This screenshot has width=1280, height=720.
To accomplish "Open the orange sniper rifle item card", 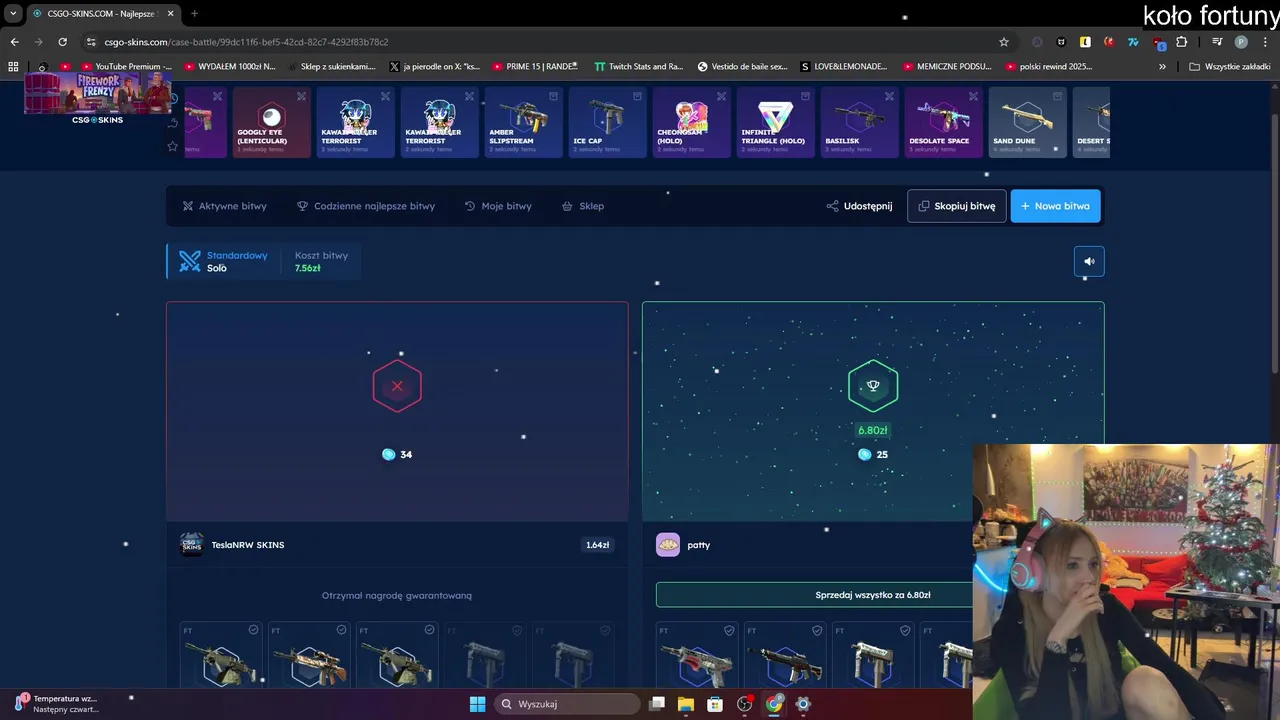I will click(x=309, y=655).
